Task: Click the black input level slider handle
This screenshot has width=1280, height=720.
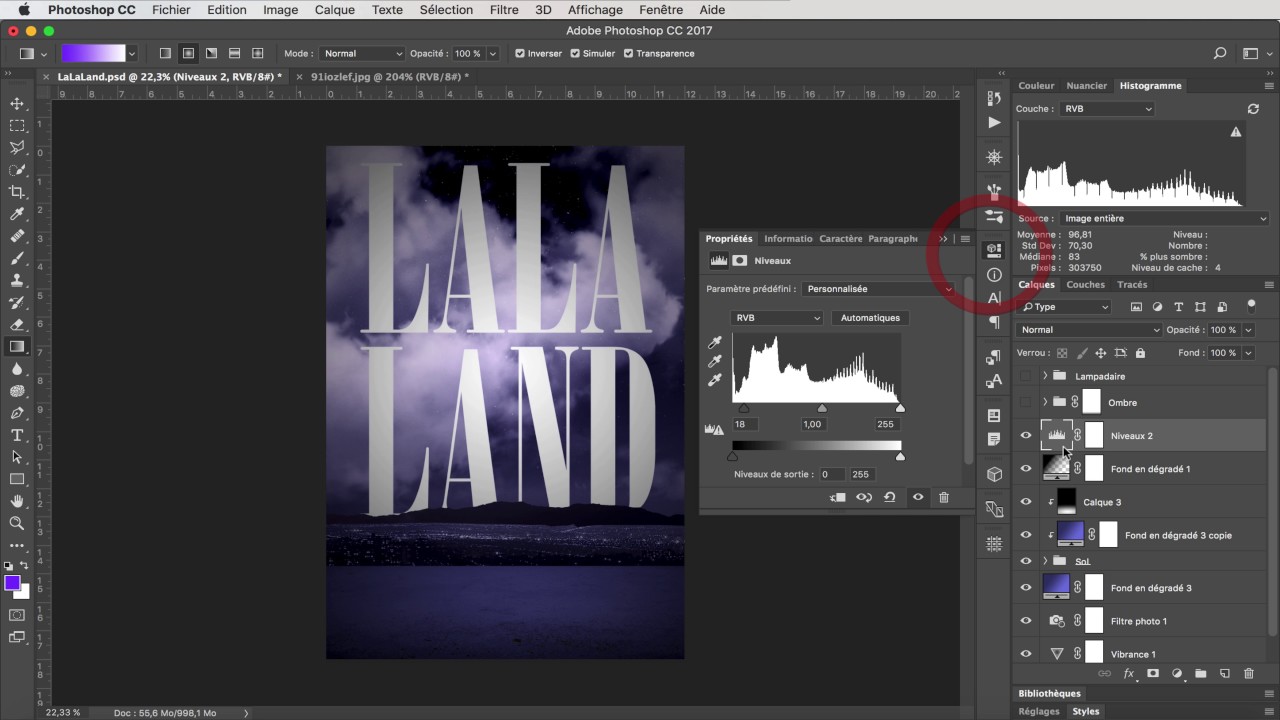Action: click(744, 408)
